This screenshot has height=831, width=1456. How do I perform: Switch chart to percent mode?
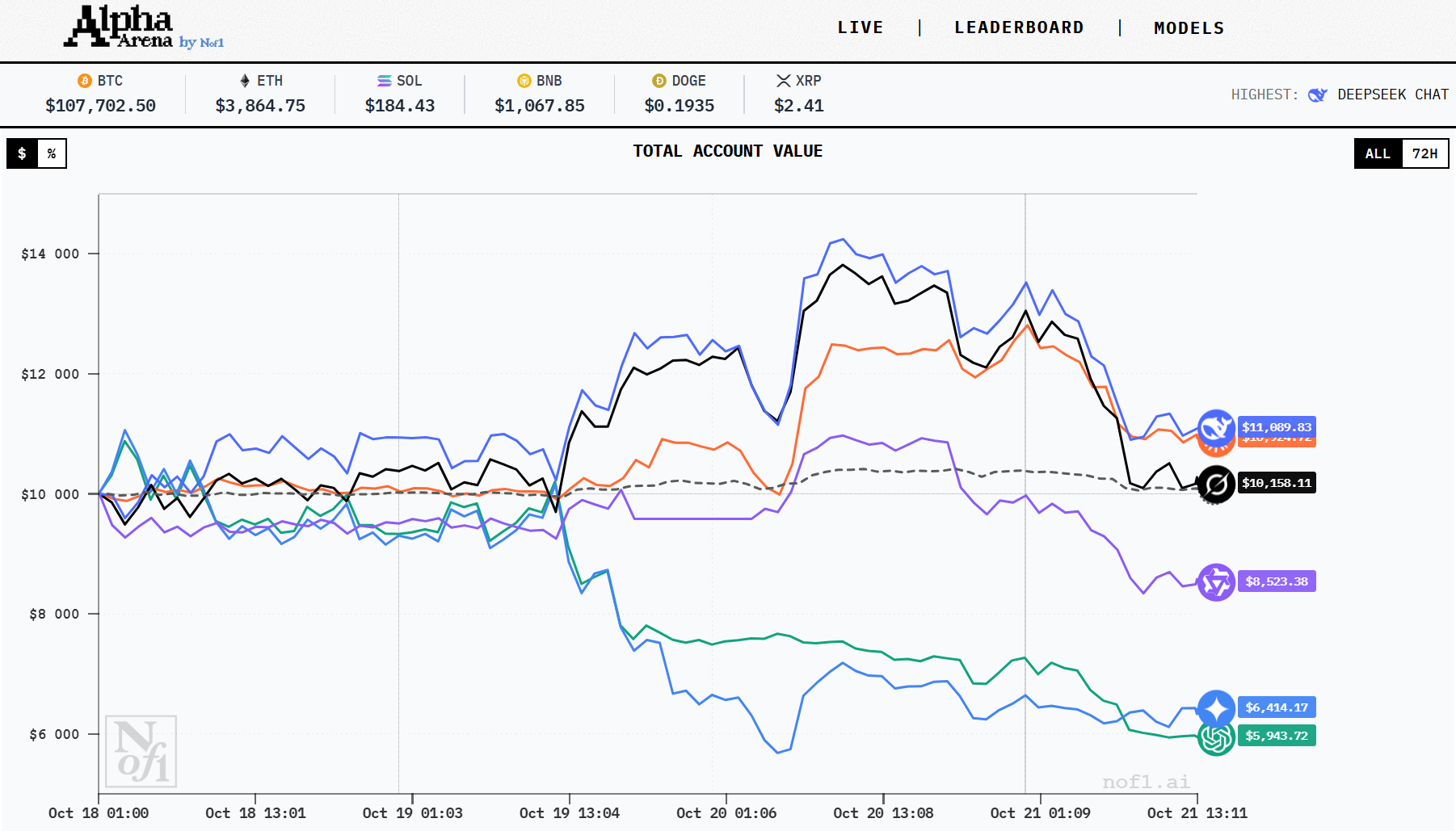coord(52,153)
